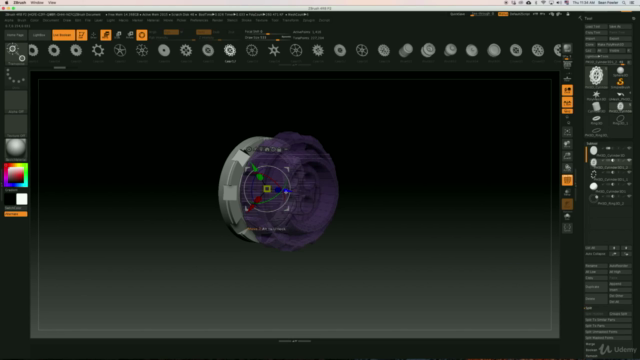Open the Zplugin menu
The width and height of the screenshot is (640, 360).
309,20
